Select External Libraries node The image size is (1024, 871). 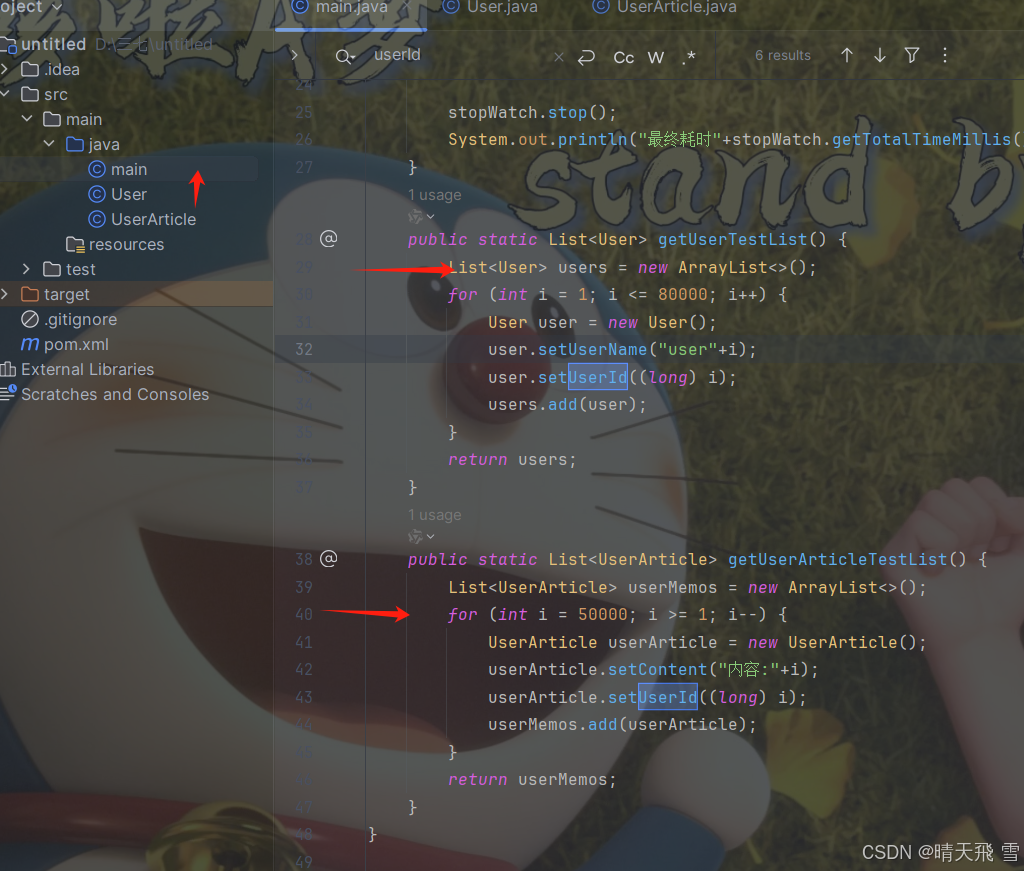[88, 369]
